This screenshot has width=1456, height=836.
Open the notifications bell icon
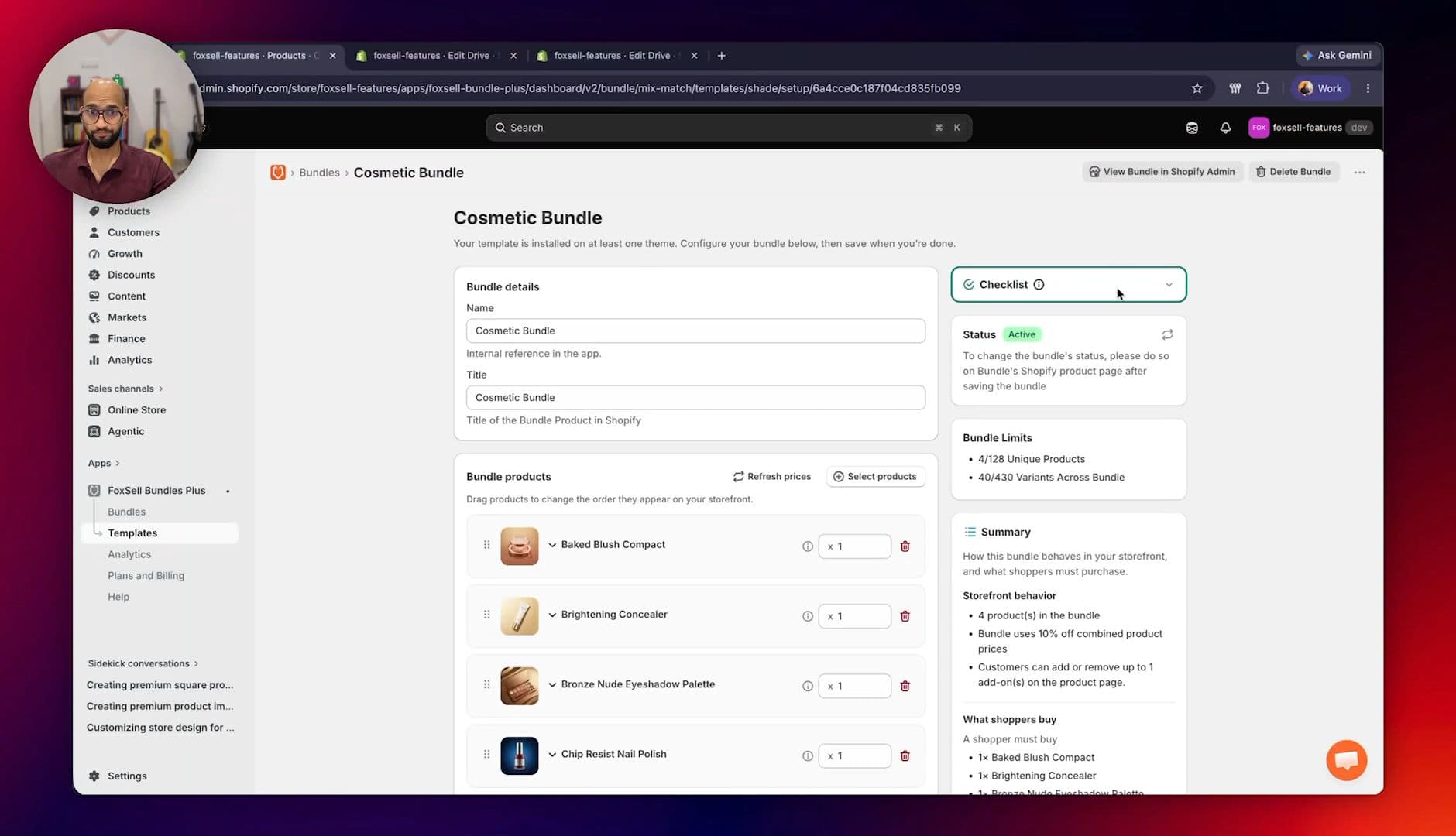1225,128
